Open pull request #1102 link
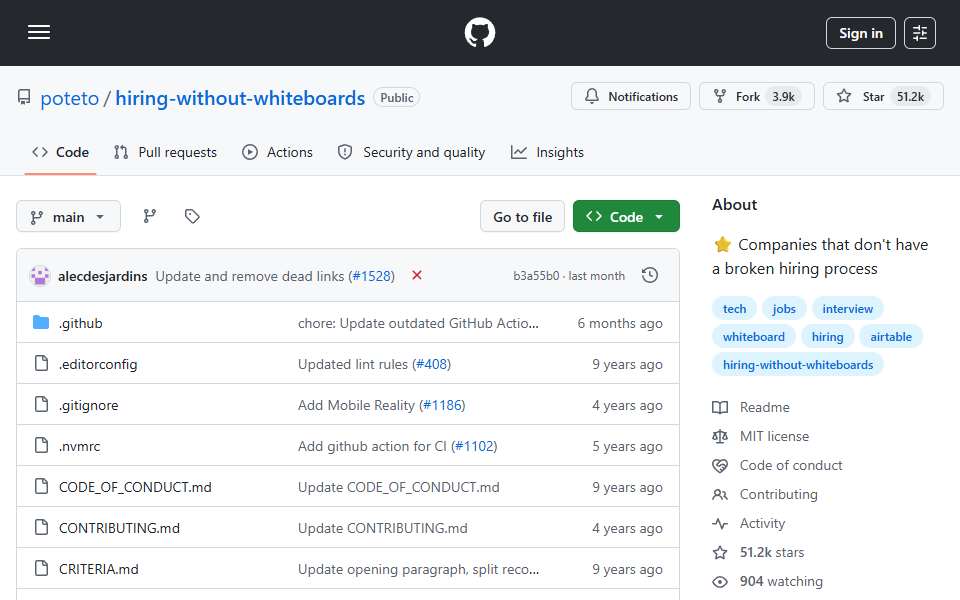This screenshot has height=600, width=960. tap(474, 446)
